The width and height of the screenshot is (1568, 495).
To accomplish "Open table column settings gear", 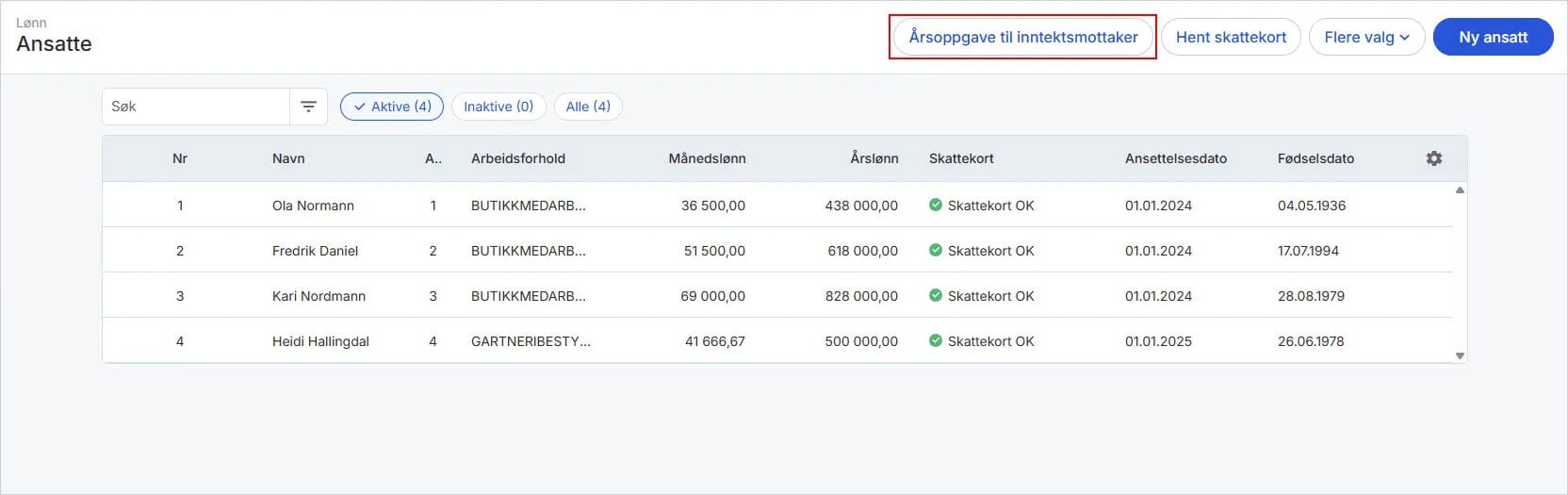I will click(x=1434, y=158).
